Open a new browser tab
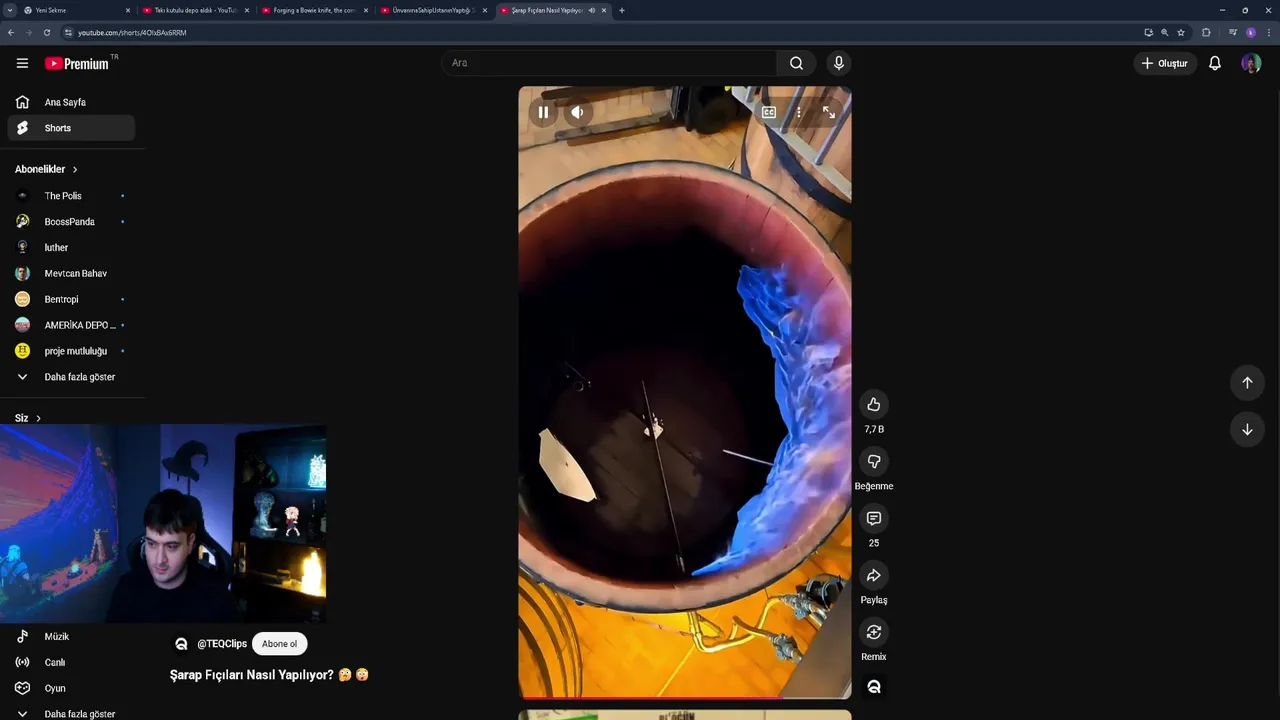Screen dimensions: 1280x720 (x=622, y=10)
